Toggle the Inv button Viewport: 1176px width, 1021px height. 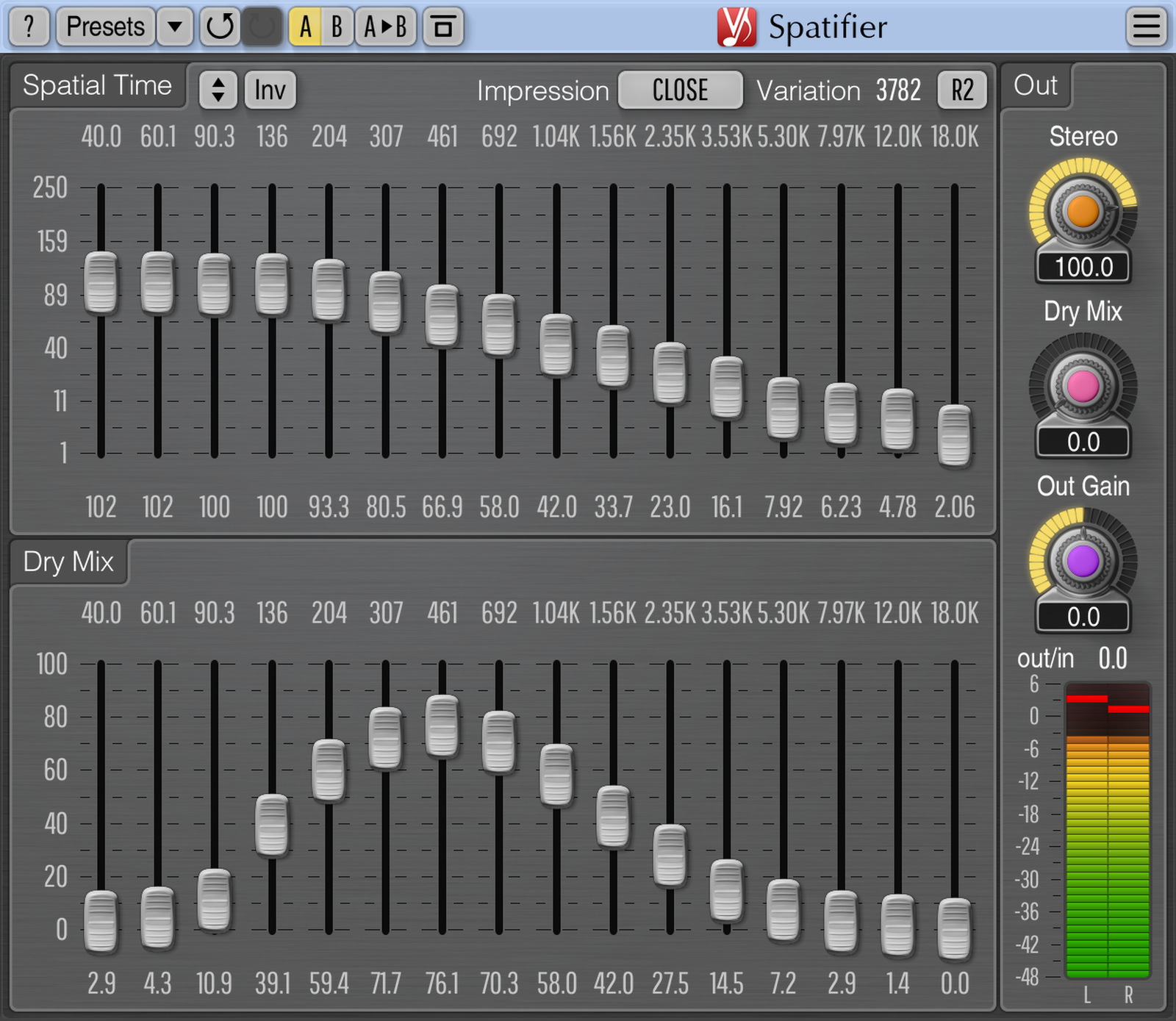coord(270,90)
